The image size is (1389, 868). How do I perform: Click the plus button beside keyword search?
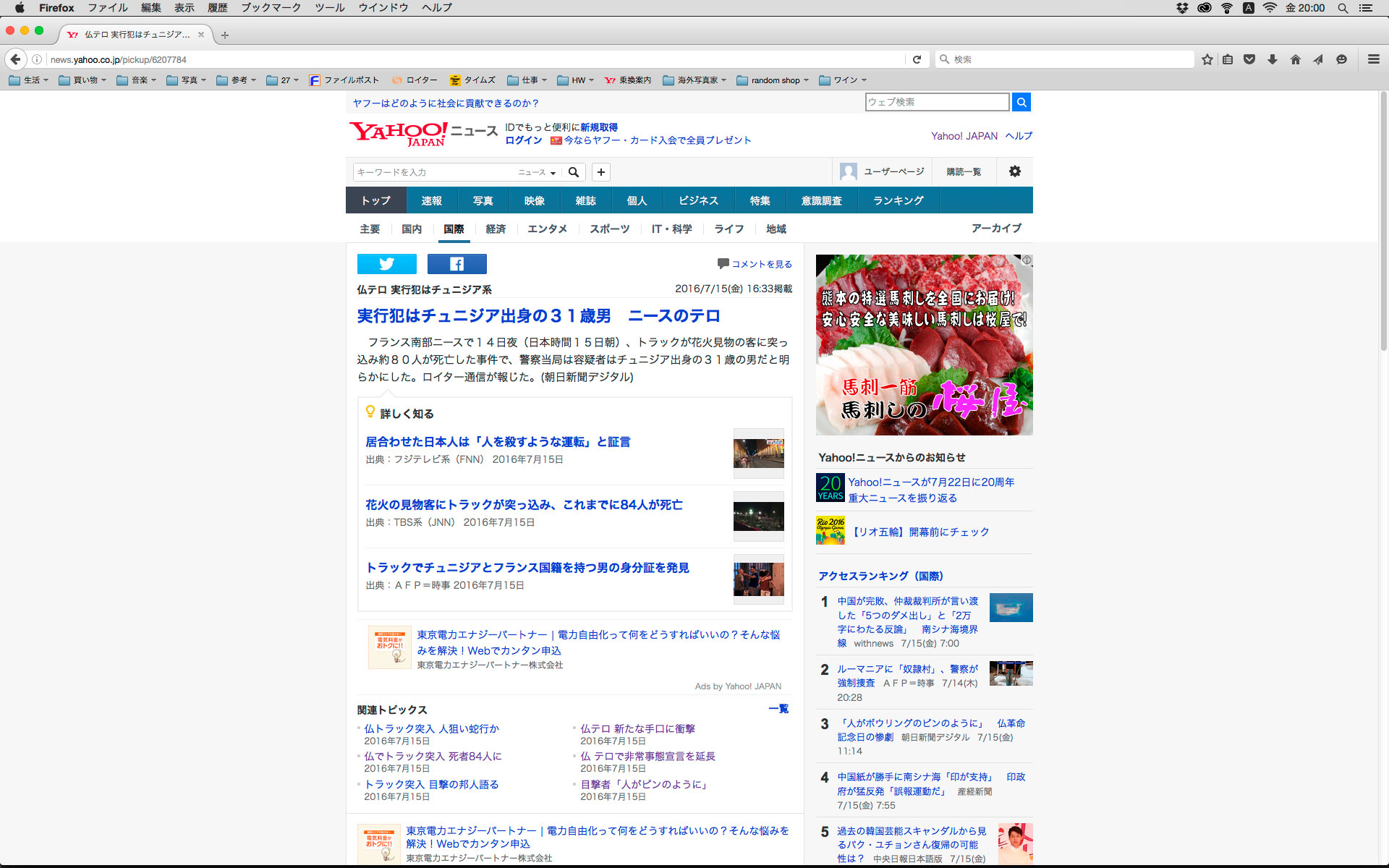[600, 172]
